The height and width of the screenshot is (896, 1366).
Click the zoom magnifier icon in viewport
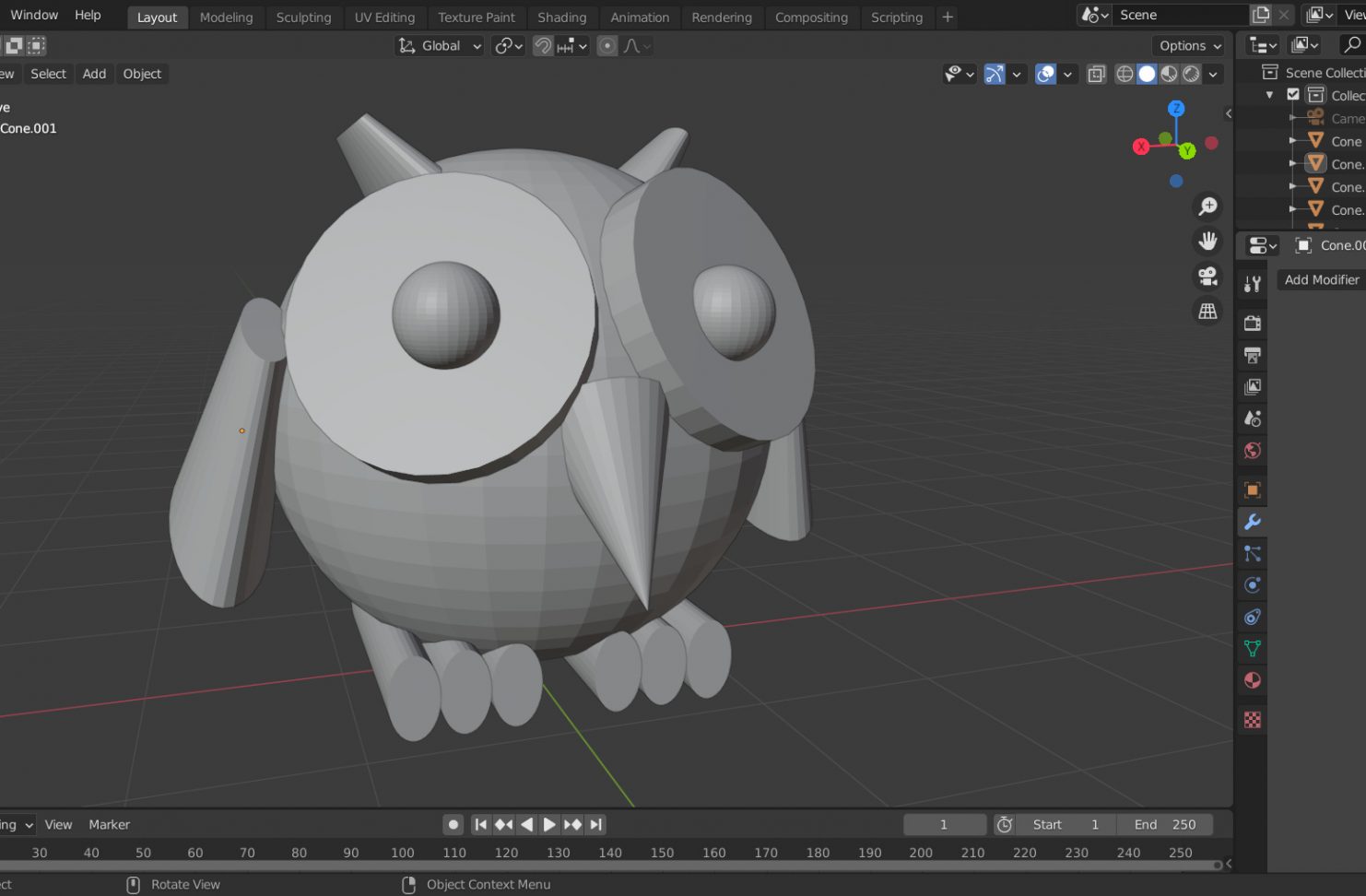click(1207, 206)
